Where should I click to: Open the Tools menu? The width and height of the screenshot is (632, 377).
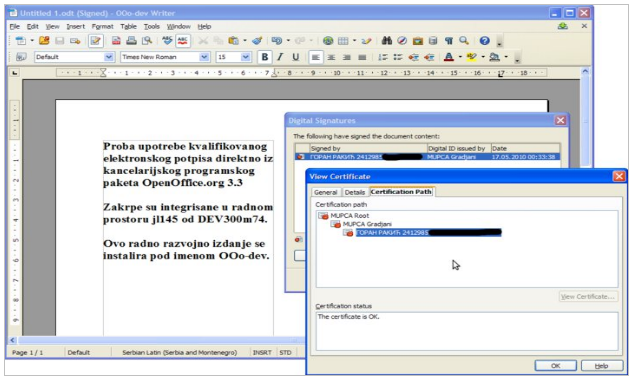[x=152, y=27]
